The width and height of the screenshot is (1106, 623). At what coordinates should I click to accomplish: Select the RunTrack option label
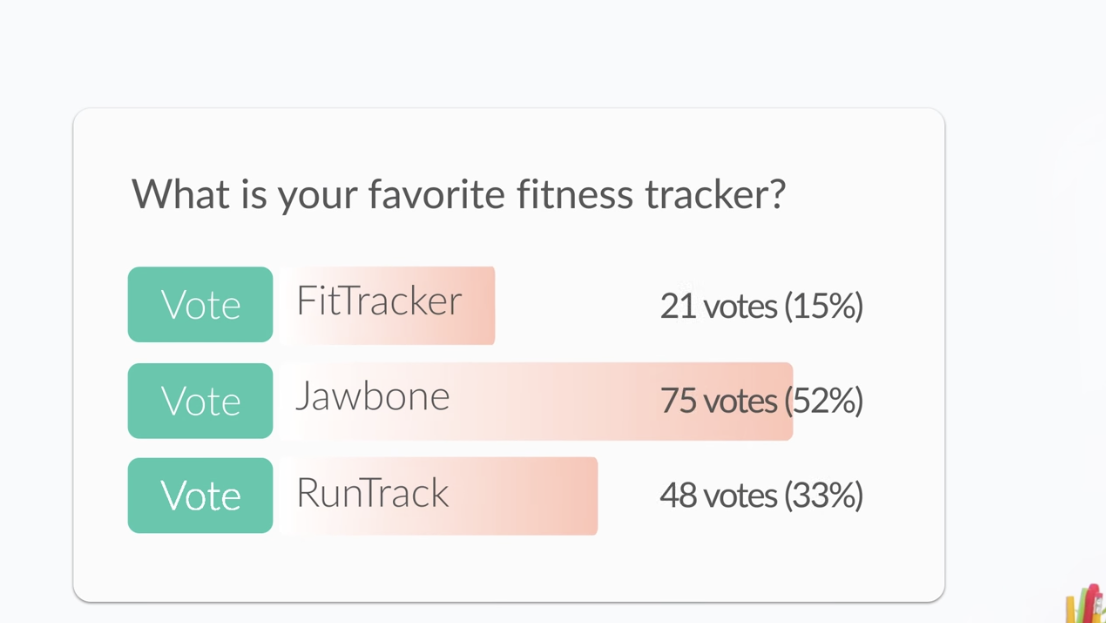click(372, 493)
